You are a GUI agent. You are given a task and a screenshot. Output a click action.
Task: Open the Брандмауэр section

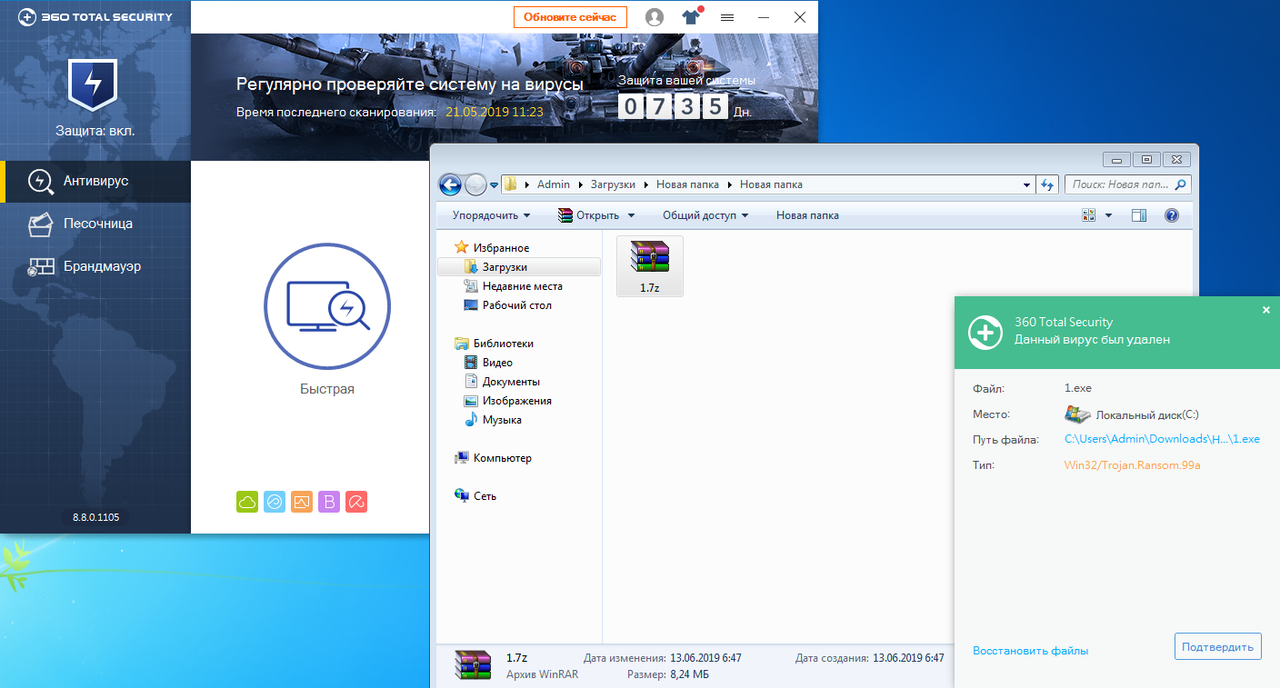pos(95,267)
